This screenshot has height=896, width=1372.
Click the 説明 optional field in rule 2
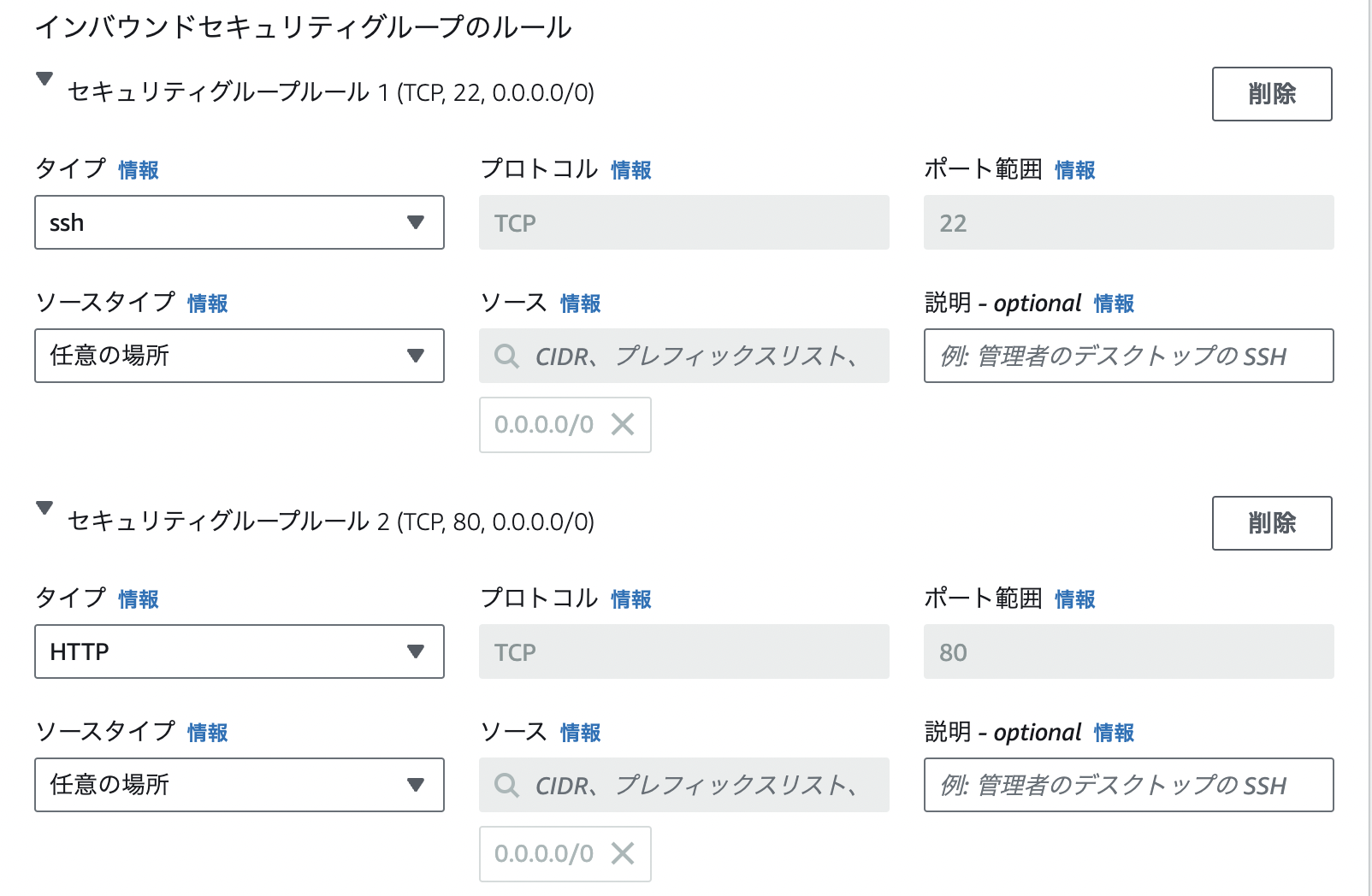pyautogui.click(x=1127, y=786)
